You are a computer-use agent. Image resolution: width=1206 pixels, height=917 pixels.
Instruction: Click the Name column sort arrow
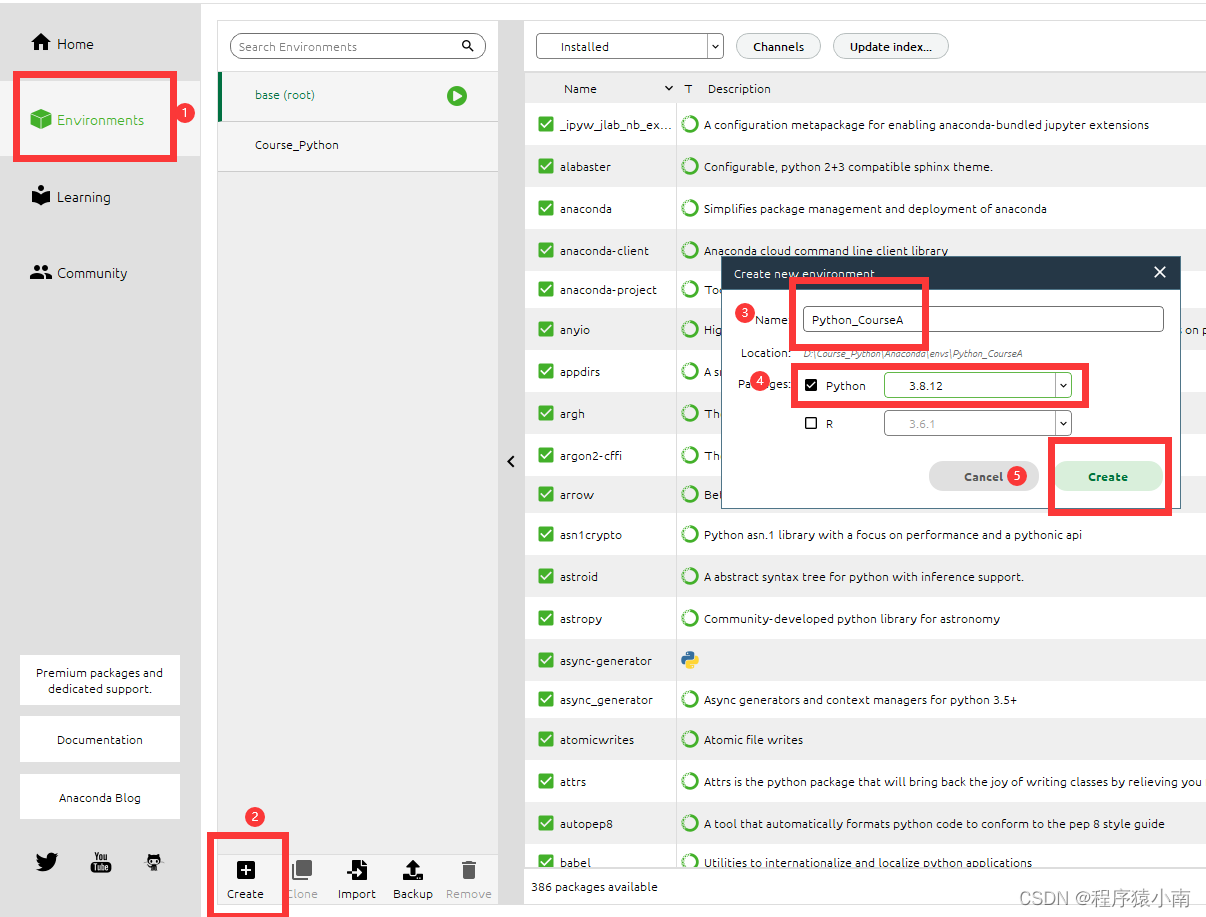pos(669,88)
